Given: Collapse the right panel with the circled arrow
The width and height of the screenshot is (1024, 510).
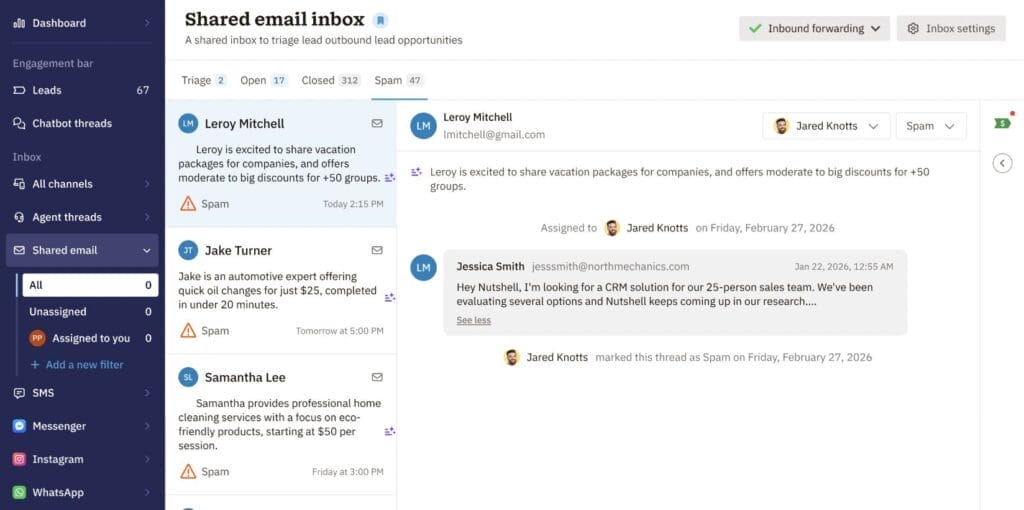Looking at the screenshot, I should 1002,163.
